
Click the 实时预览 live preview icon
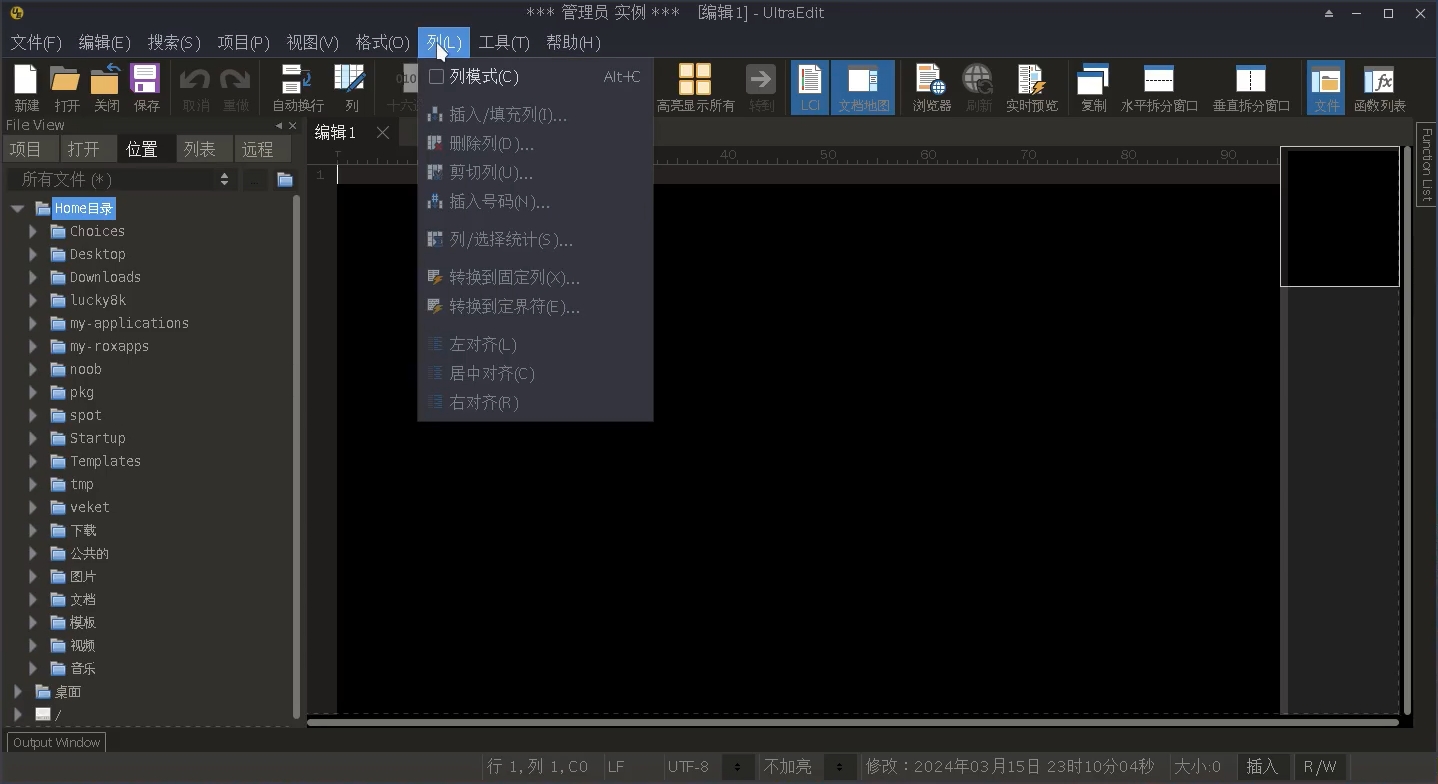click(1031, 87)
